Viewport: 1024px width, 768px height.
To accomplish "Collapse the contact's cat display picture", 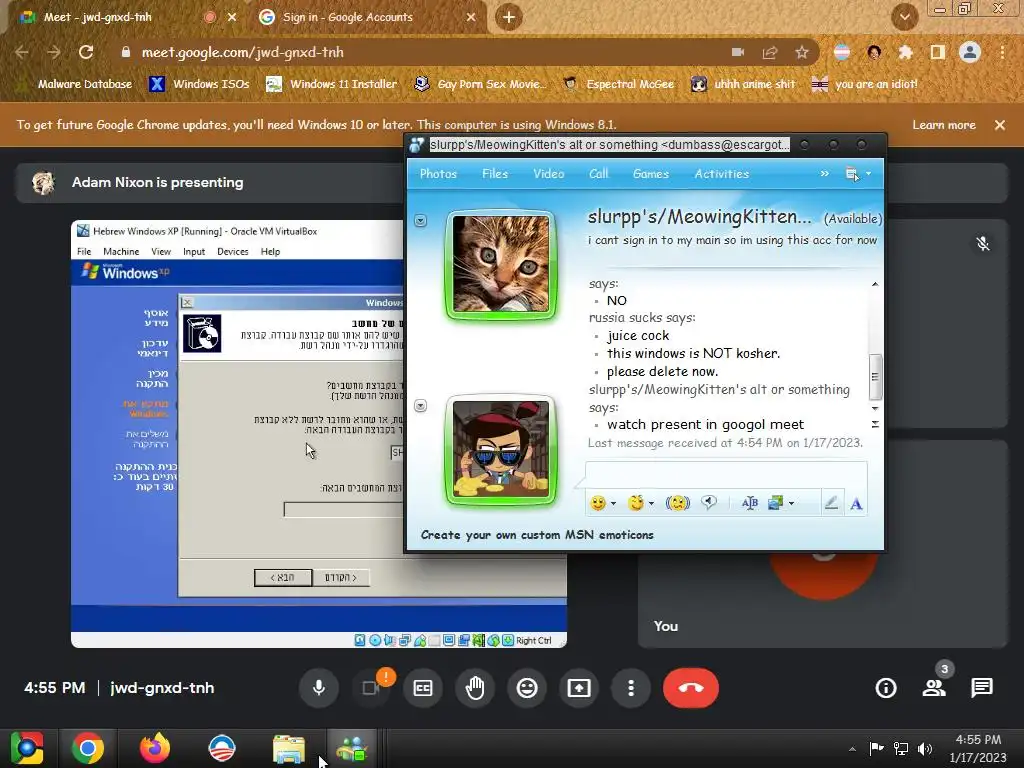I will (x=421, y=221).
